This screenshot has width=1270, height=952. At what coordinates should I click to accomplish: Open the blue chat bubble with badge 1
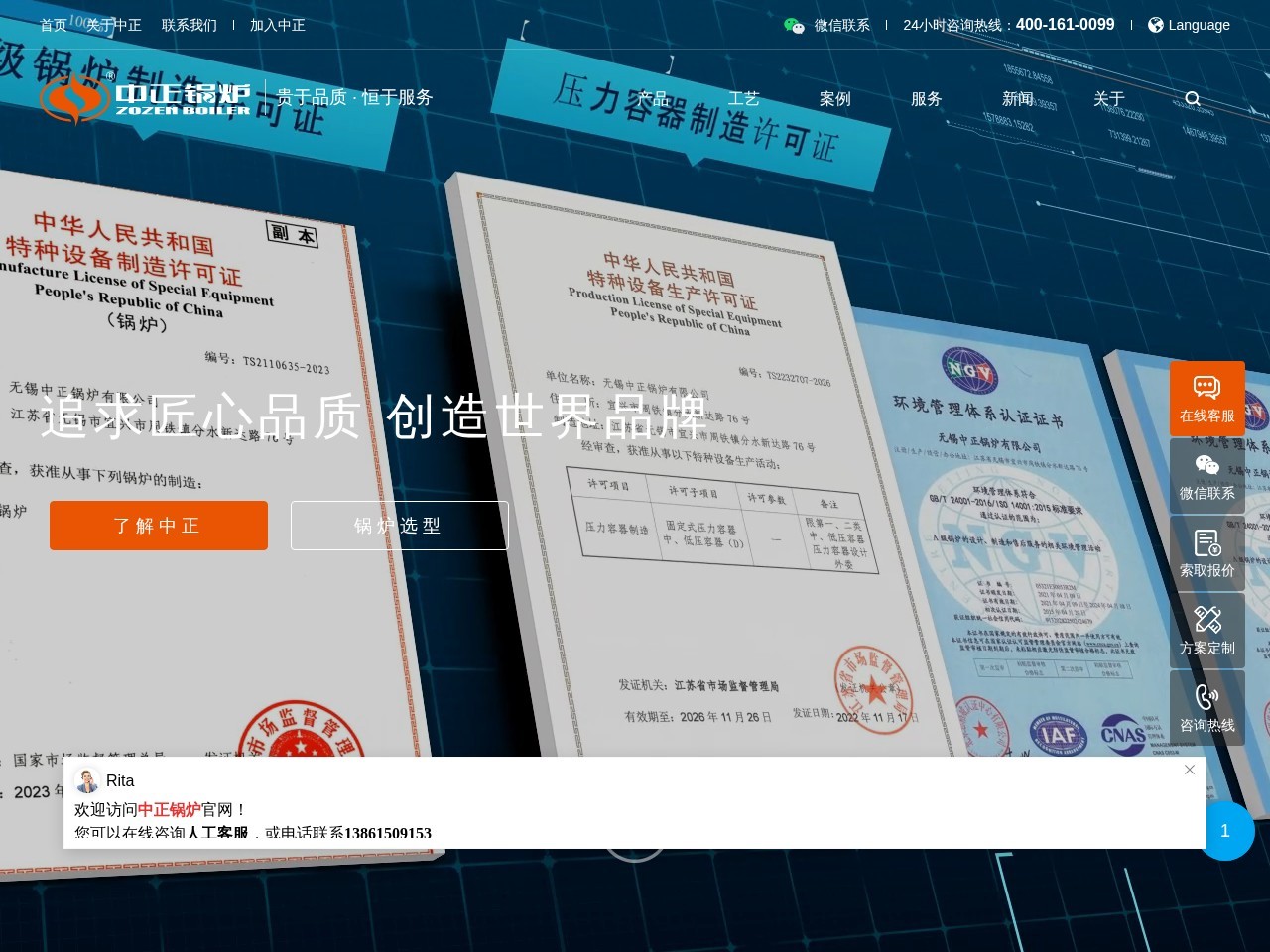1226,831
